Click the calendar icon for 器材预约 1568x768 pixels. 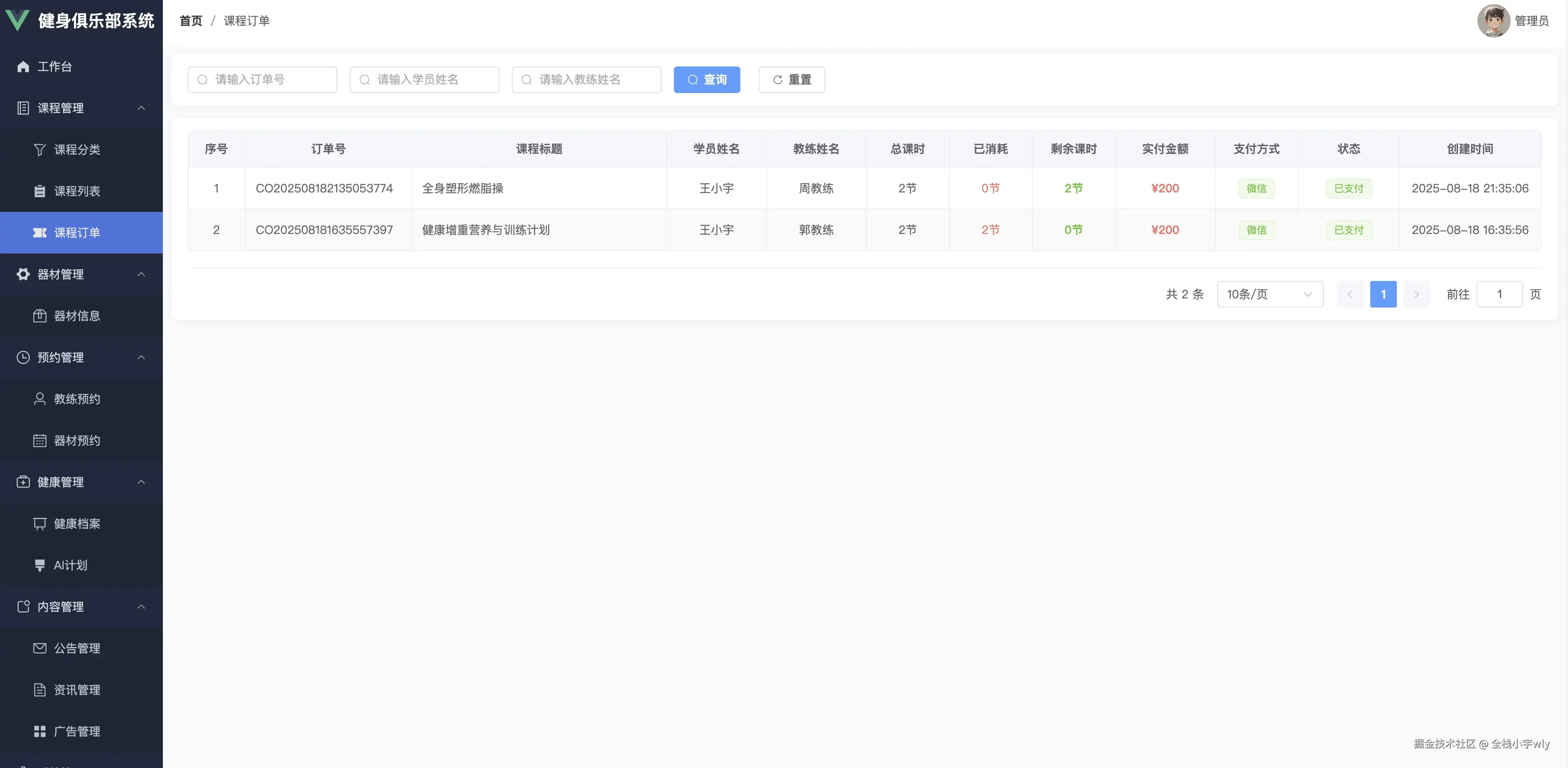coord(39,441)
